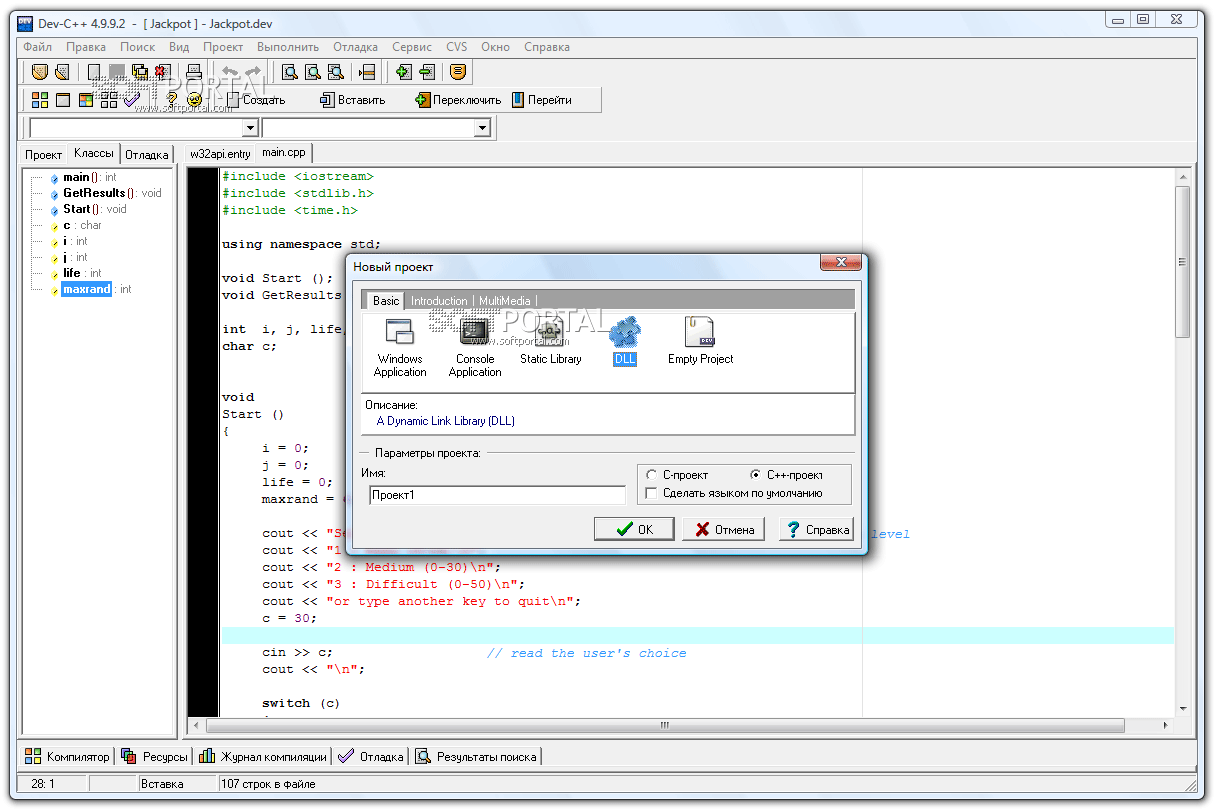Screen dimensions: 1215x811
Task: Open the w32api.entry editor tab
Action: pos(220,154)
